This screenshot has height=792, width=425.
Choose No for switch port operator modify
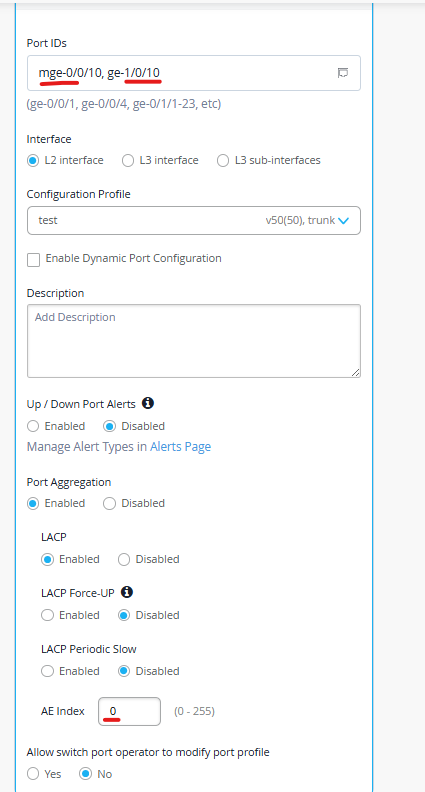[x=86, y=774]
